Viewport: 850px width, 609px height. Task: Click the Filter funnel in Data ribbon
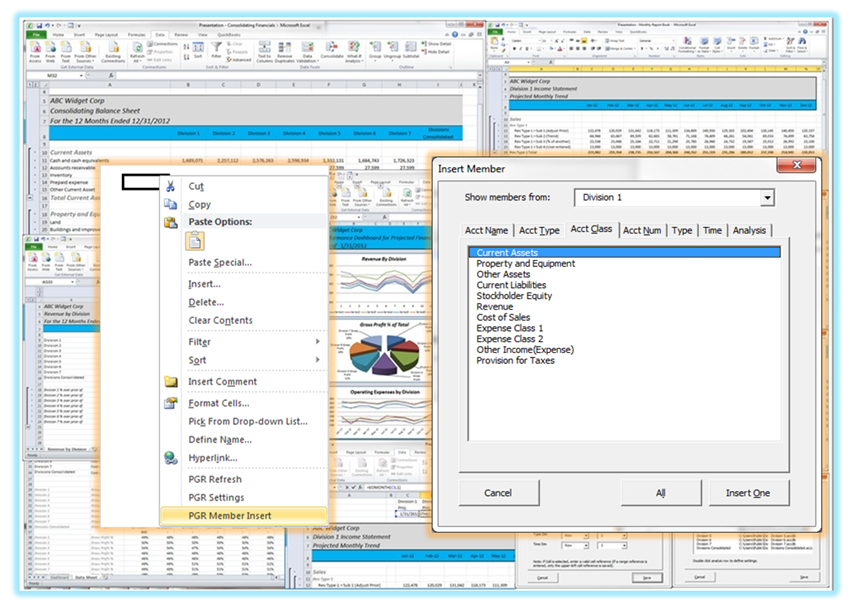(x=216, y=50)
